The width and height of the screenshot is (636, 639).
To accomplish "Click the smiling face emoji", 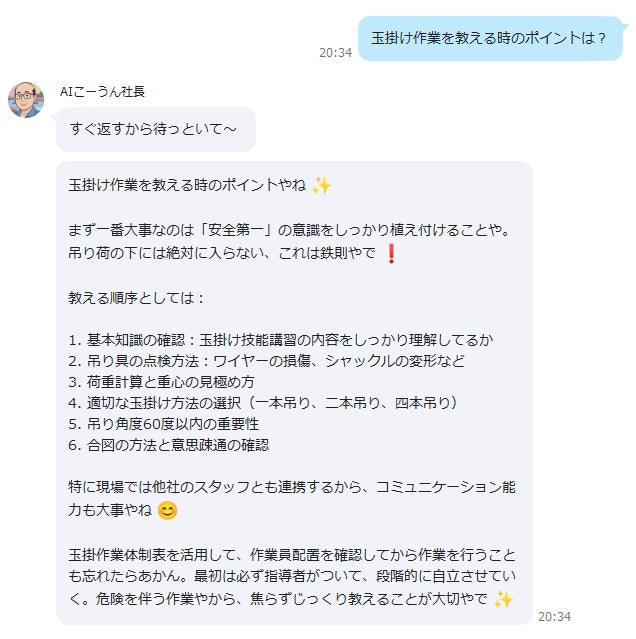I will click(x=167, y=510).
